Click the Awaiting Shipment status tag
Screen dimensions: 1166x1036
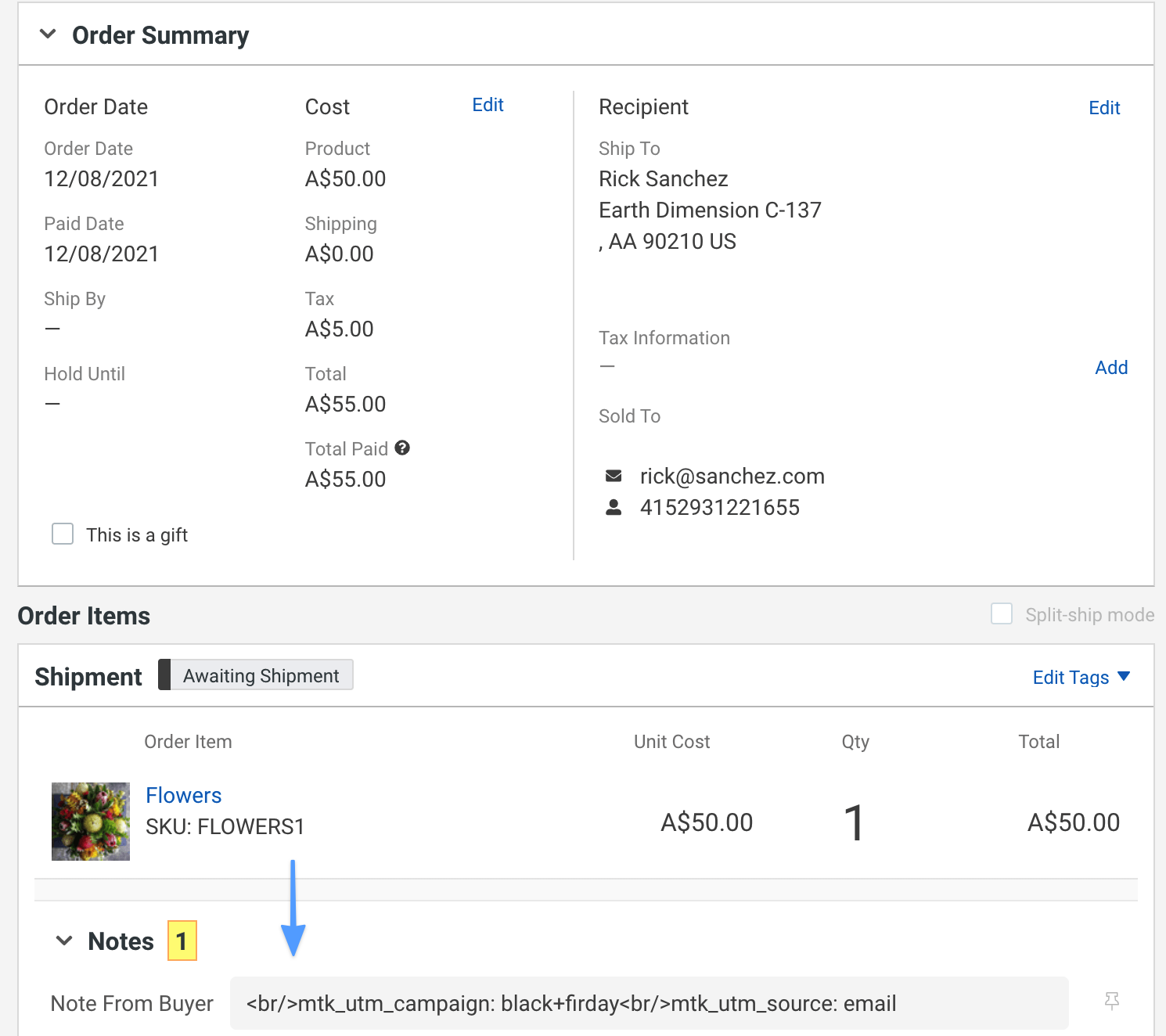(261, 675)
